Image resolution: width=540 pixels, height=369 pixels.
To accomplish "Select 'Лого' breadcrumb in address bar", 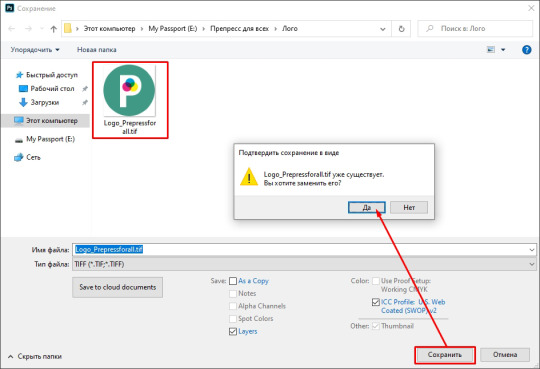I will 290,29.
